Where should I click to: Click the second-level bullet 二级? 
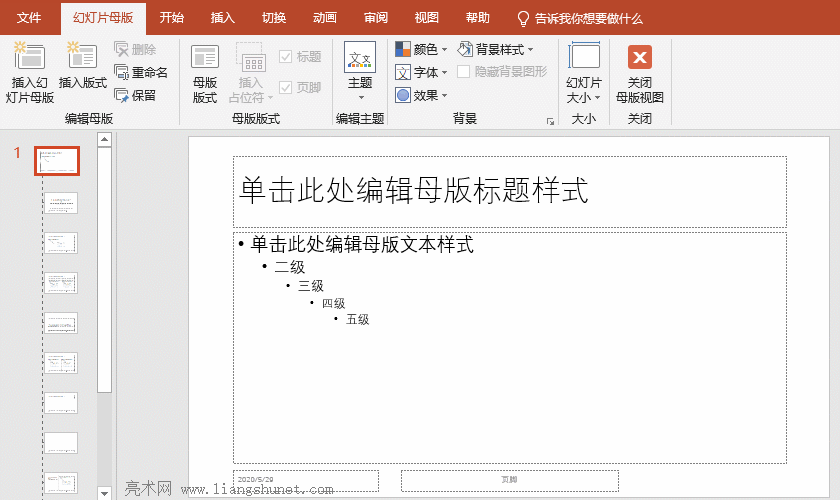tap(289, 267)
